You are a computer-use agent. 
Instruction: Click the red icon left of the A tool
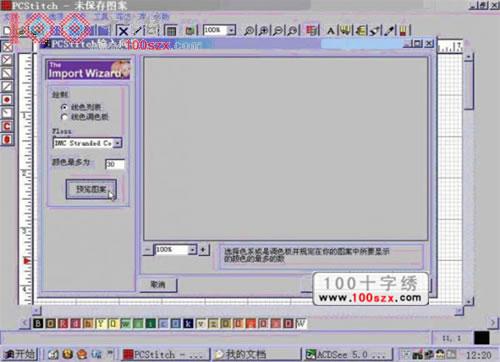311,31
